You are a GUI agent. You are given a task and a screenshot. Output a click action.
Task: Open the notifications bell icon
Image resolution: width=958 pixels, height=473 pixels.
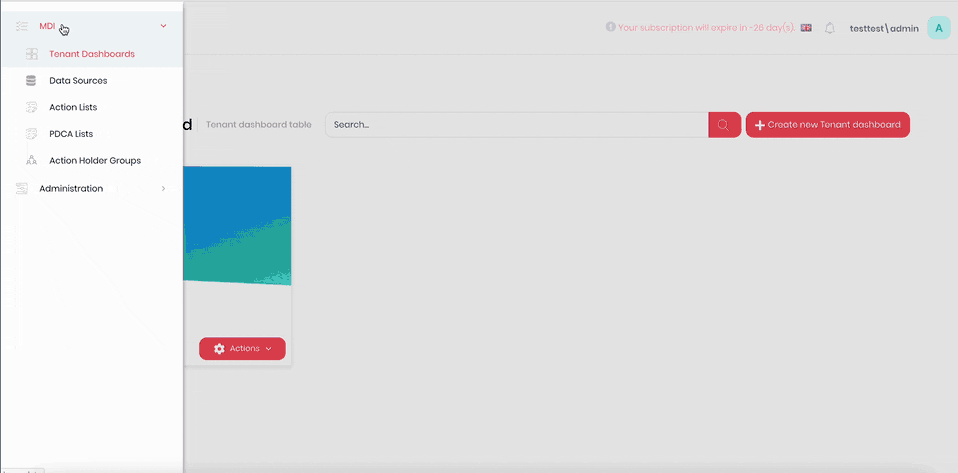[830, 28]
